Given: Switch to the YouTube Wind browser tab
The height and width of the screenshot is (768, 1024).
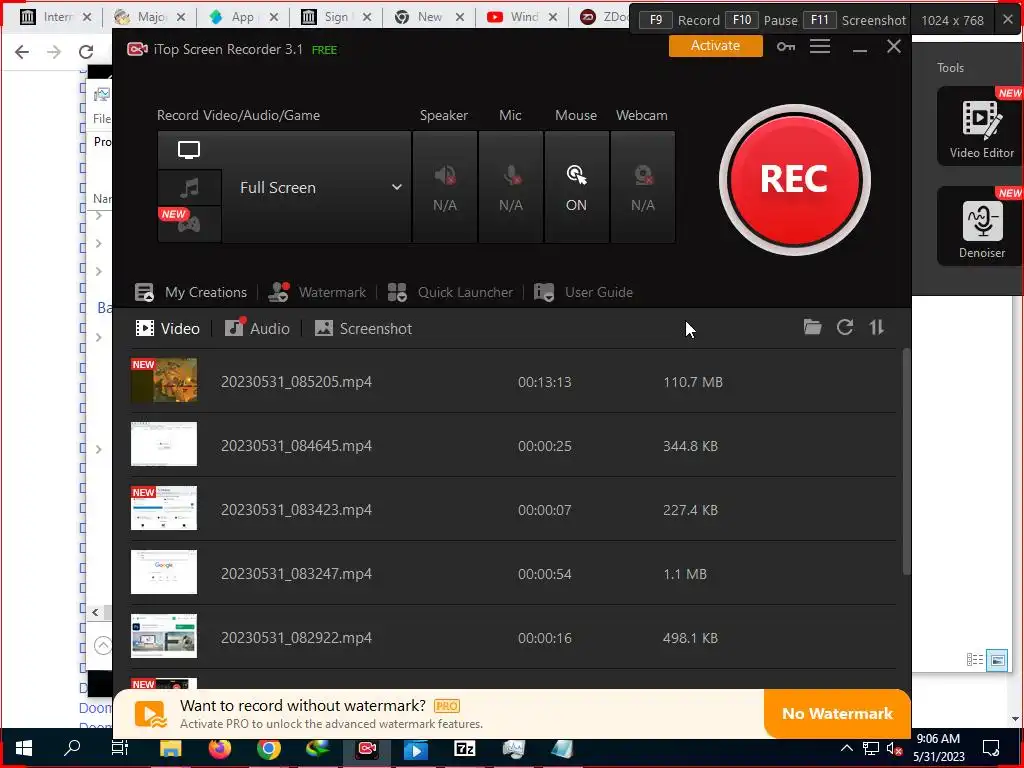Looking at the screenshot, I should point(522,17).
